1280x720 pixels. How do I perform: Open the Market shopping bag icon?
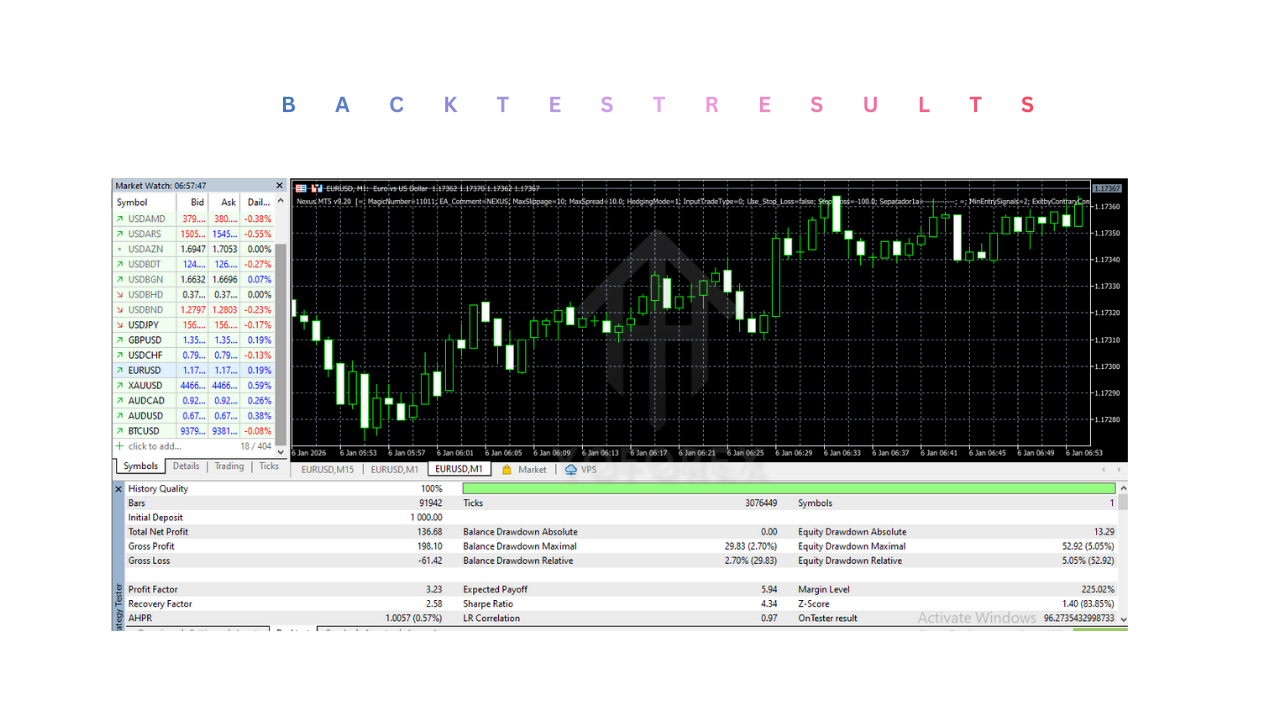[x=507, y=469]
